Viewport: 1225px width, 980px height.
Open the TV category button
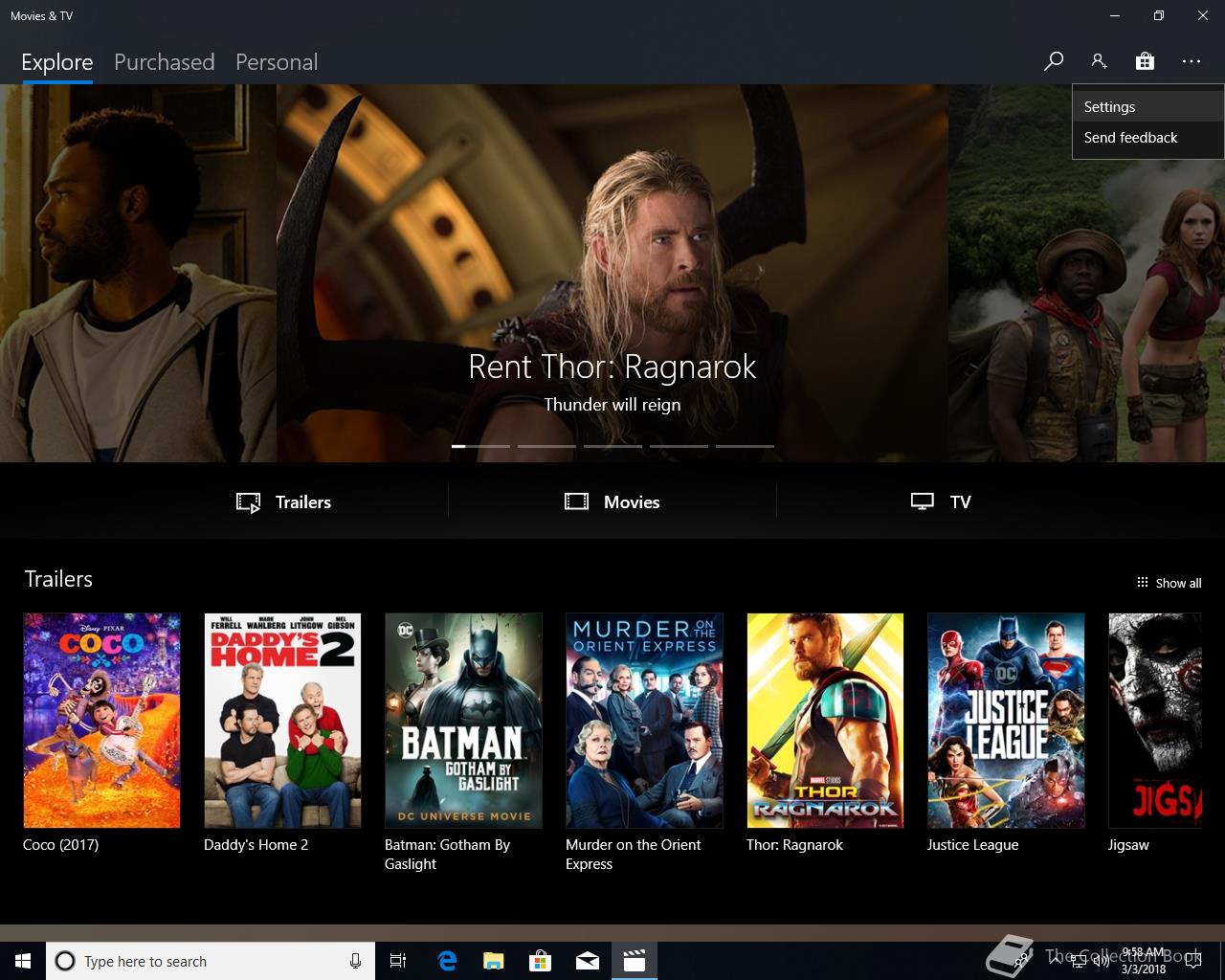point(941,501)
